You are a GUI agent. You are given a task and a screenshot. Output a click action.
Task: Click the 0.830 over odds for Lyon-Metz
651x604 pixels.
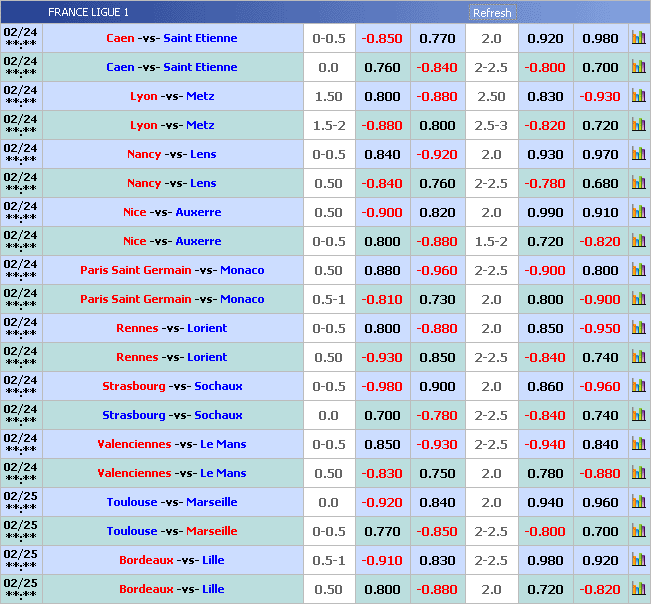545,97
